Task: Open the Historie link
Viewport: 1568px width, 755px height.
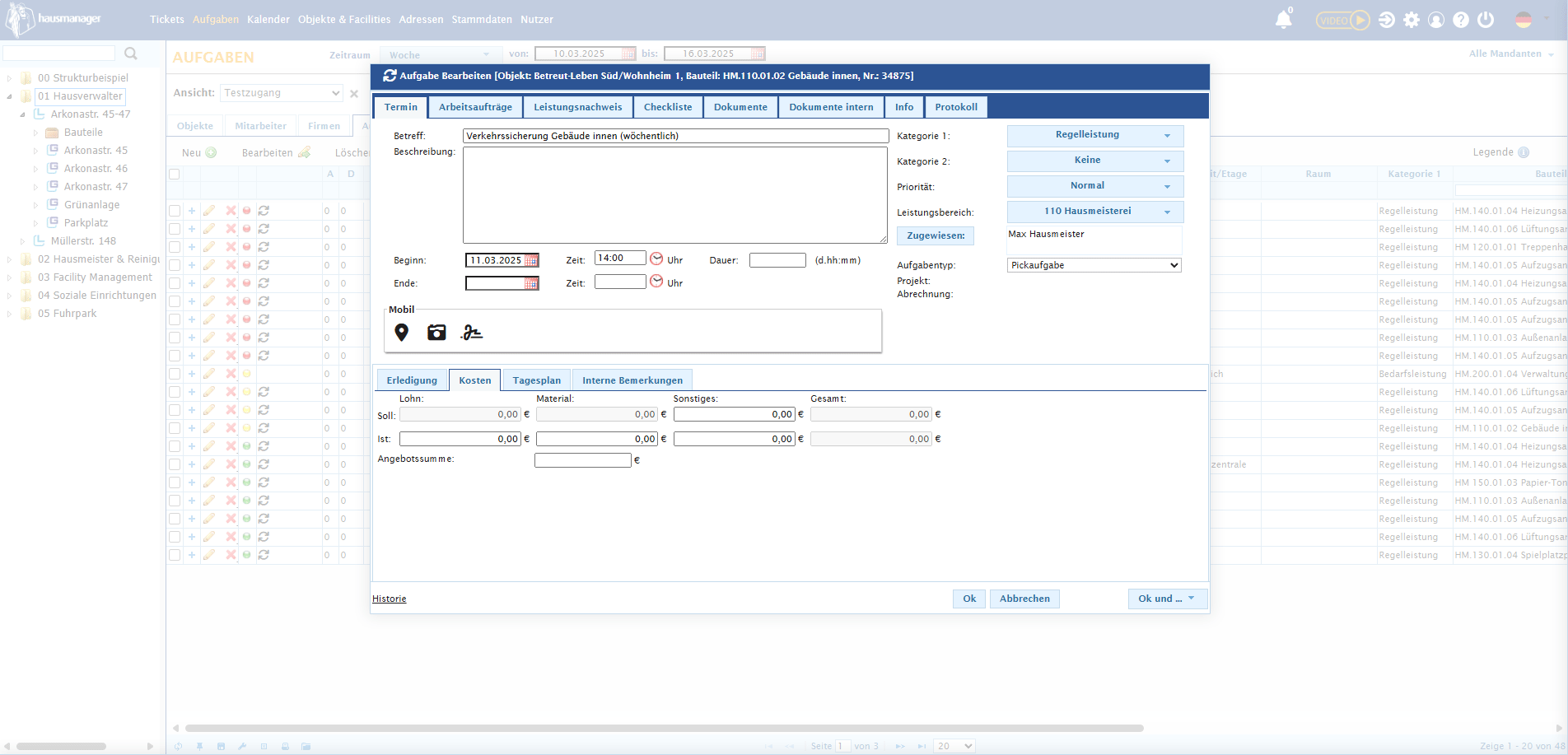Action: (x=390, y=599)
